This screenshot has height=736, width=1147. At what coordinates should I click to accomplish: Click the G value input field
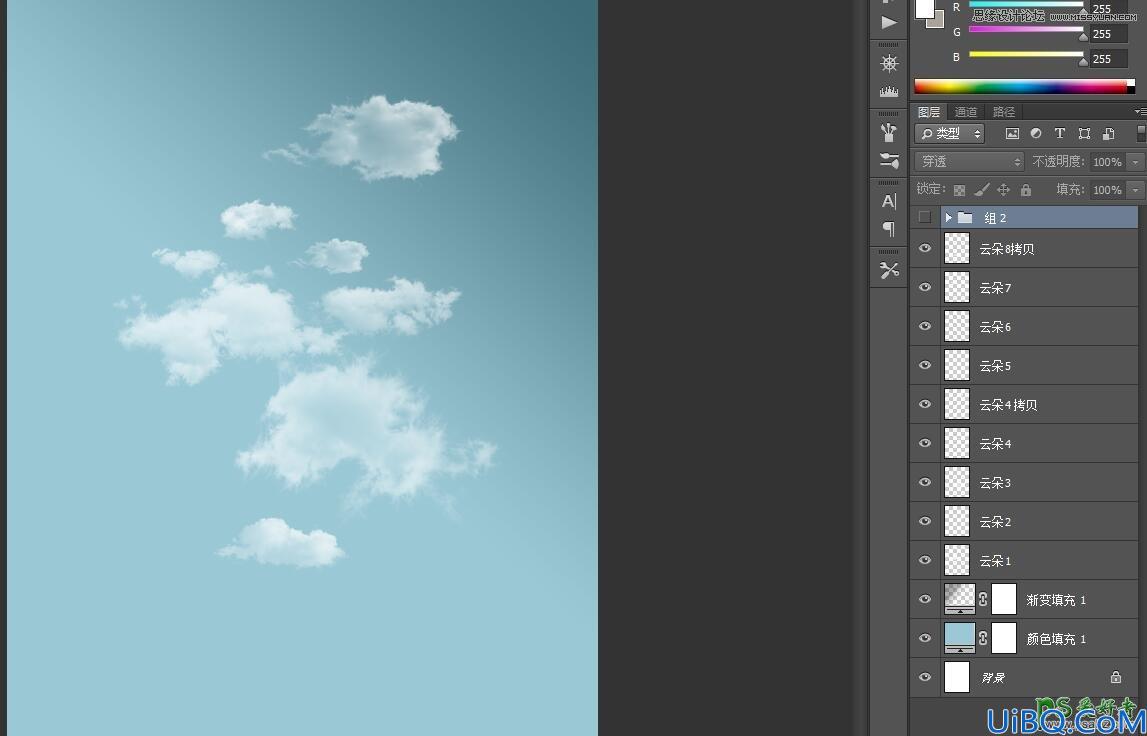pos(1108,34)
